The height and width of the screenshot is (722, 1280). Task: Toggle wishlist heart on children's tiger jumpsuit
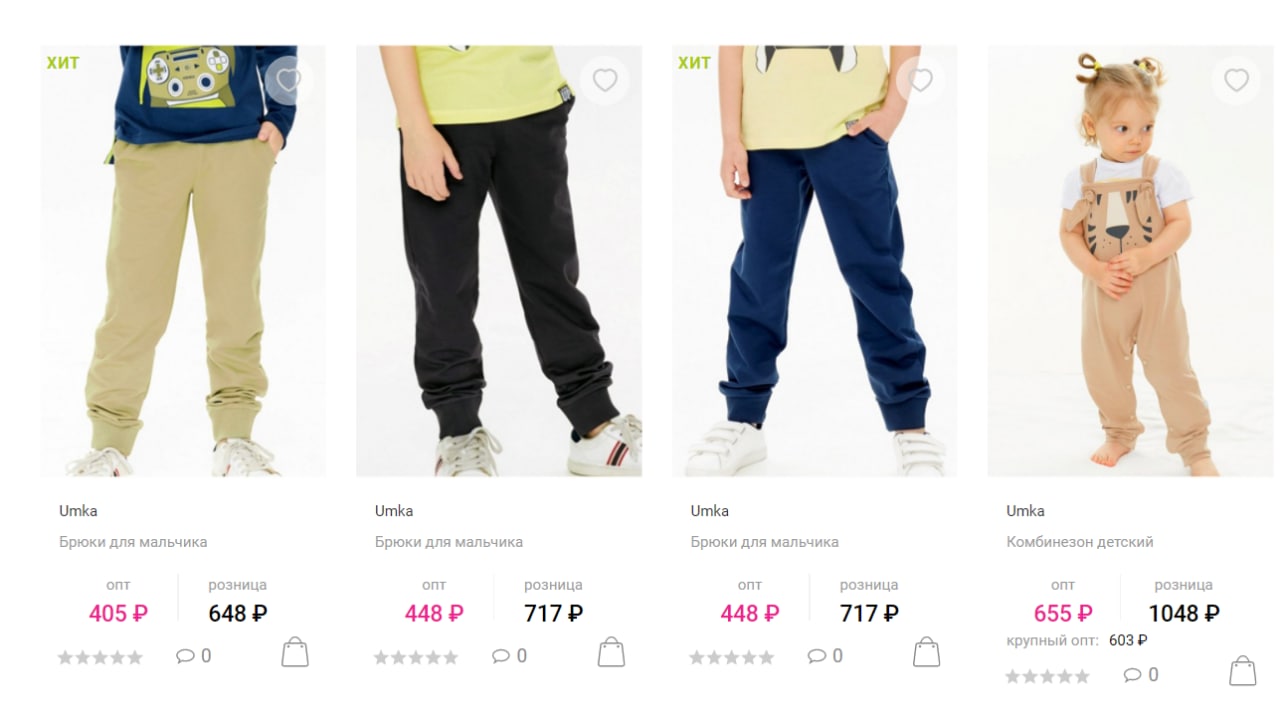[x=1236, y=80]
